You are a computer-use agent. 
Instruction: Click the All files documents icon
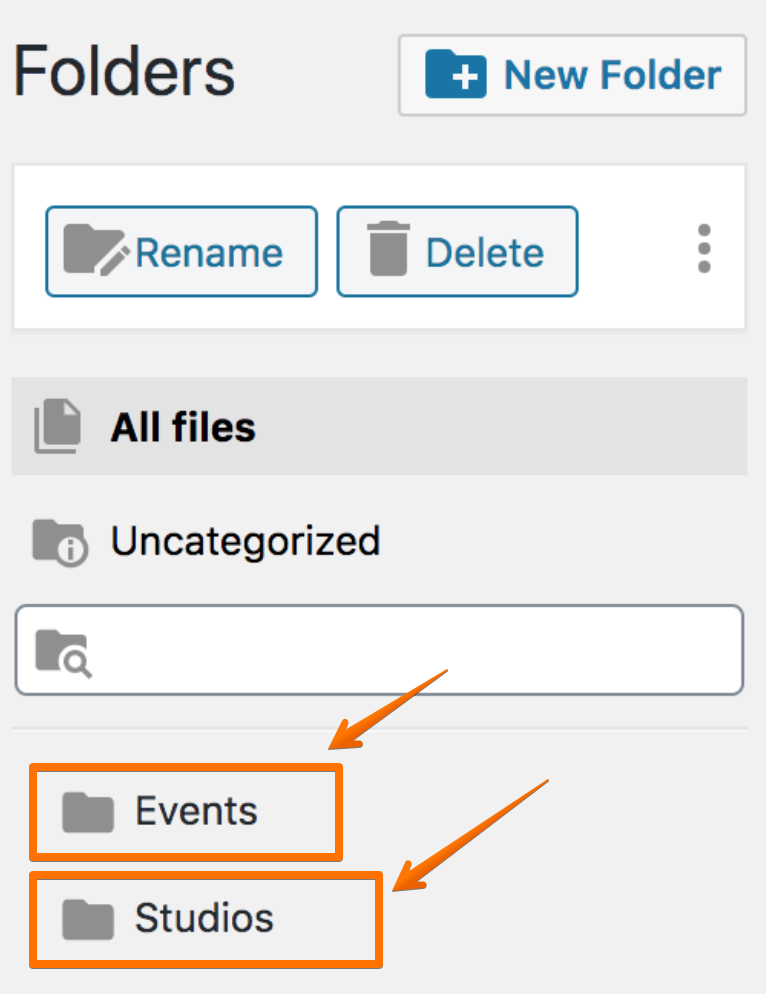pos(58,426)
